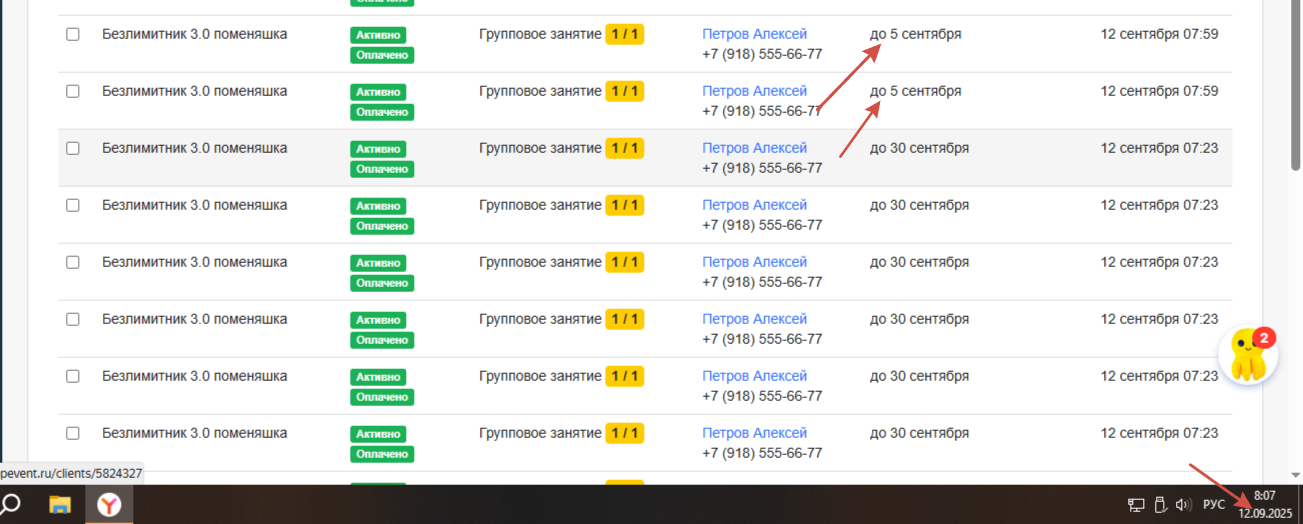1303x524 pixels.
Task: Click the «Оплачено» badge in the second «до 5 сентября» row
Action: point(382,112)
